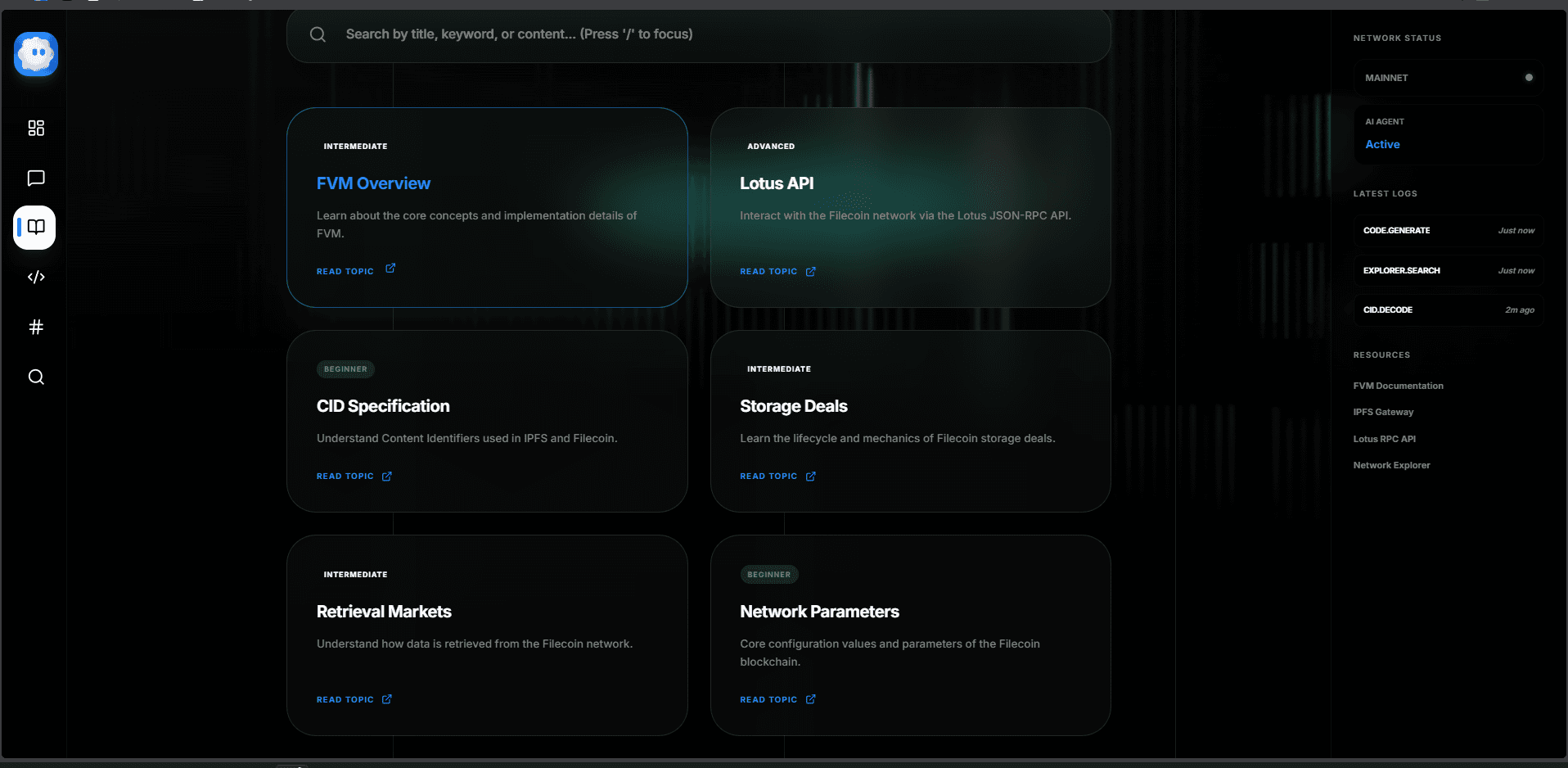
Task: Click the Lotus API card description text
Action: pyautogui.click(x=905, y=216)
